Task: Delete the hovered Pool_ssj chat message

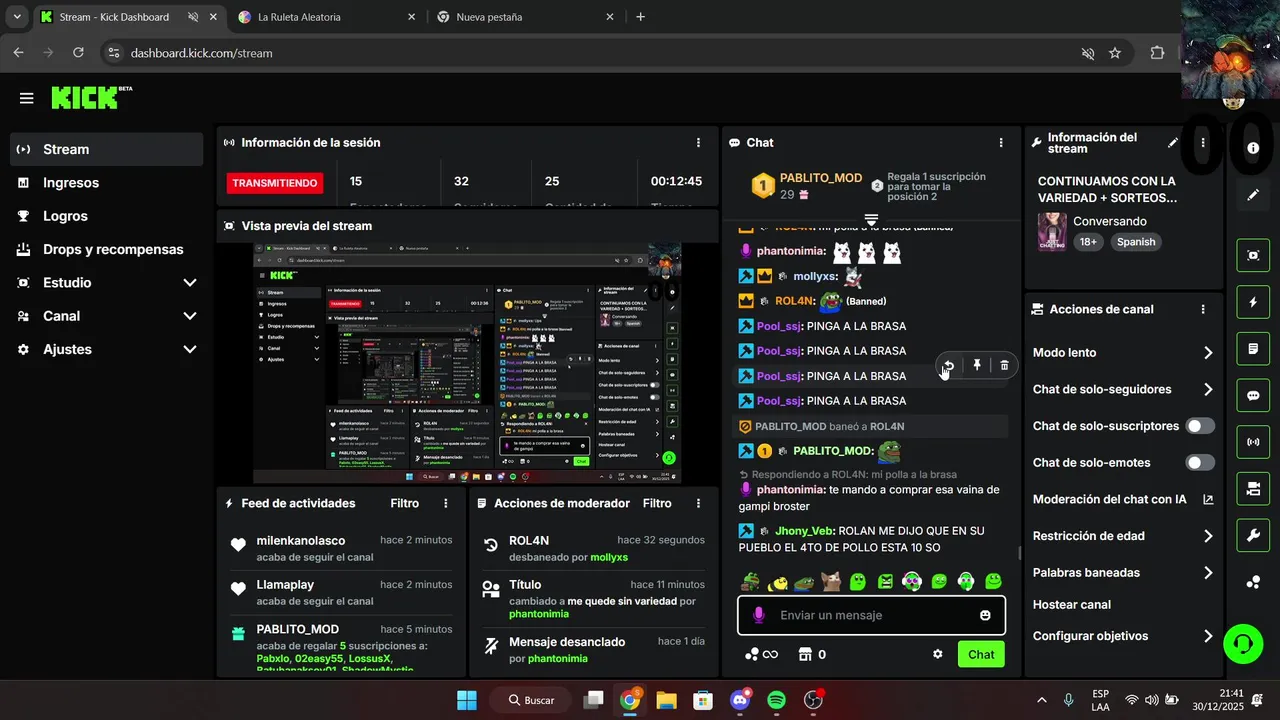Action: (1005, 365)
